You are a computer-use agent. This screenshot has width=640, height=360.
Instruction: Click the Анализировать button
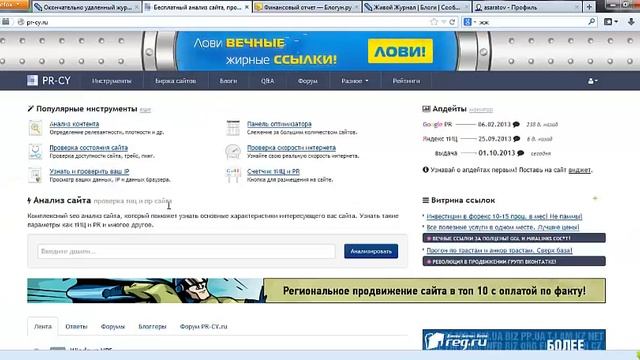click(x=371, y=251)
